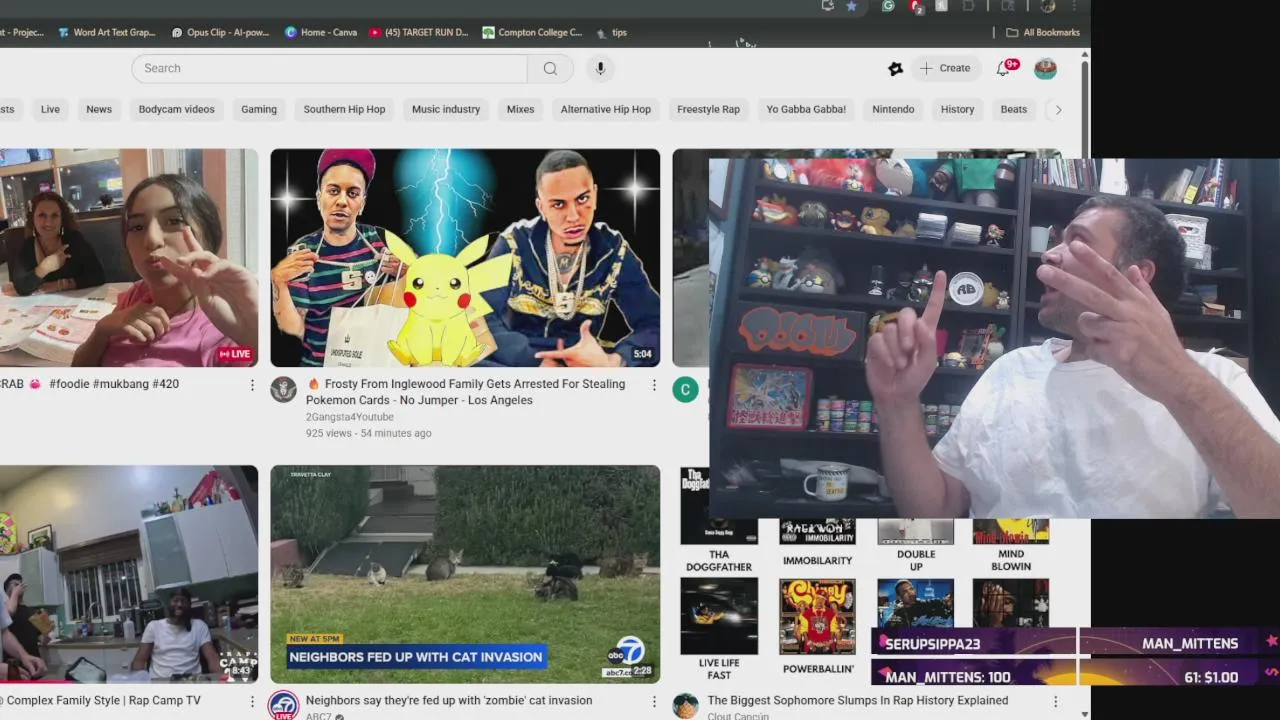Click the Create button

[944, 68]
